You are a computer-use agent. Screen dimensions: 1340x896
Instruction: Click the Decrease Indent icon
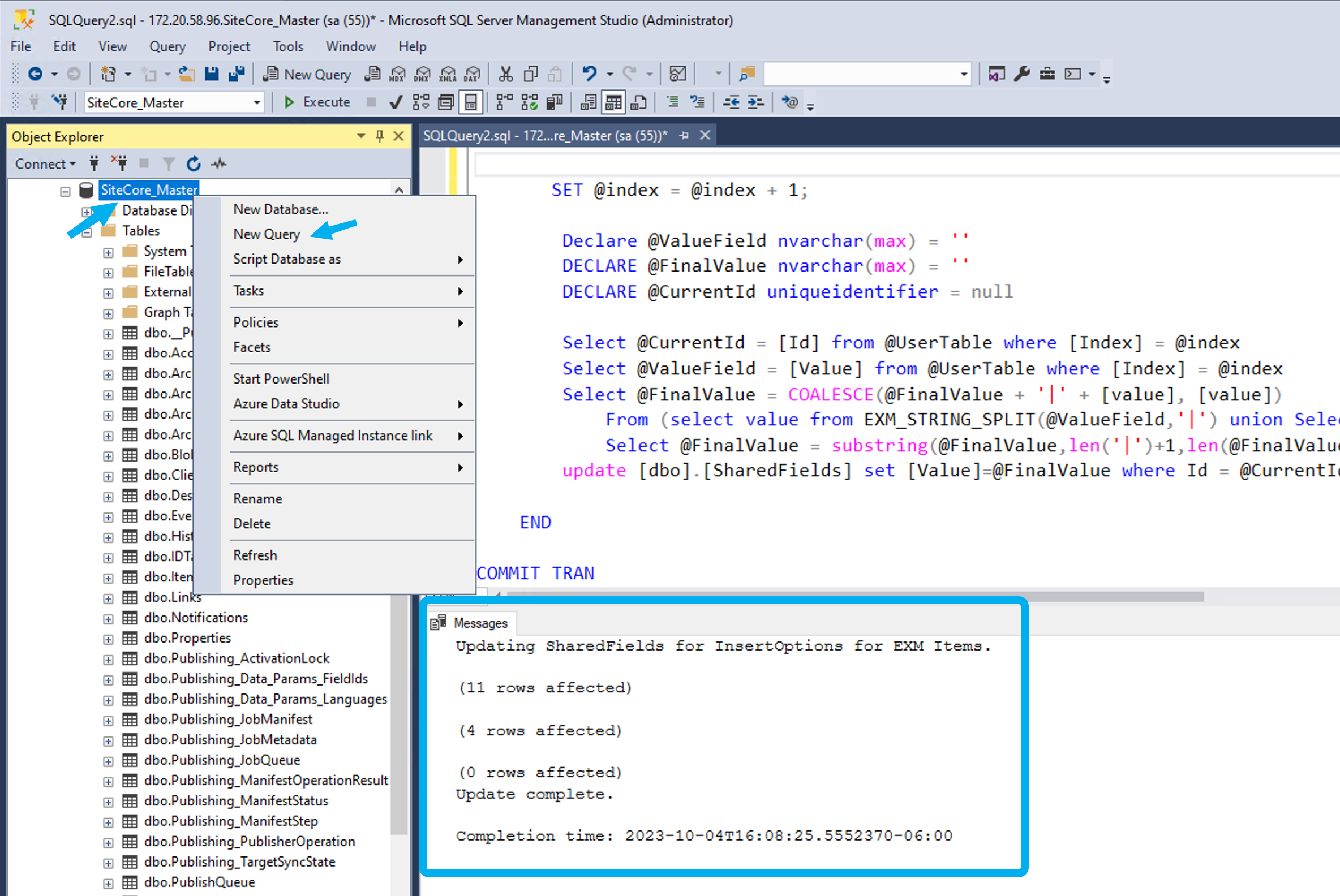(731, 102)
